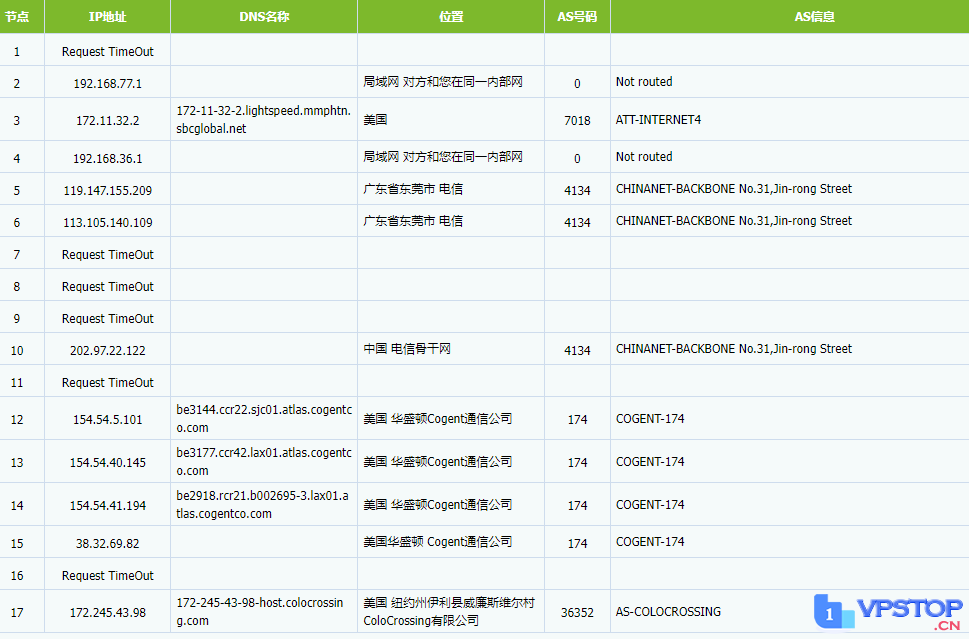Click ATT-INTERNET4 AS info cell
The height and width of the screenshot is (639, 969).
pyautogui.click(x=658, y=120)
